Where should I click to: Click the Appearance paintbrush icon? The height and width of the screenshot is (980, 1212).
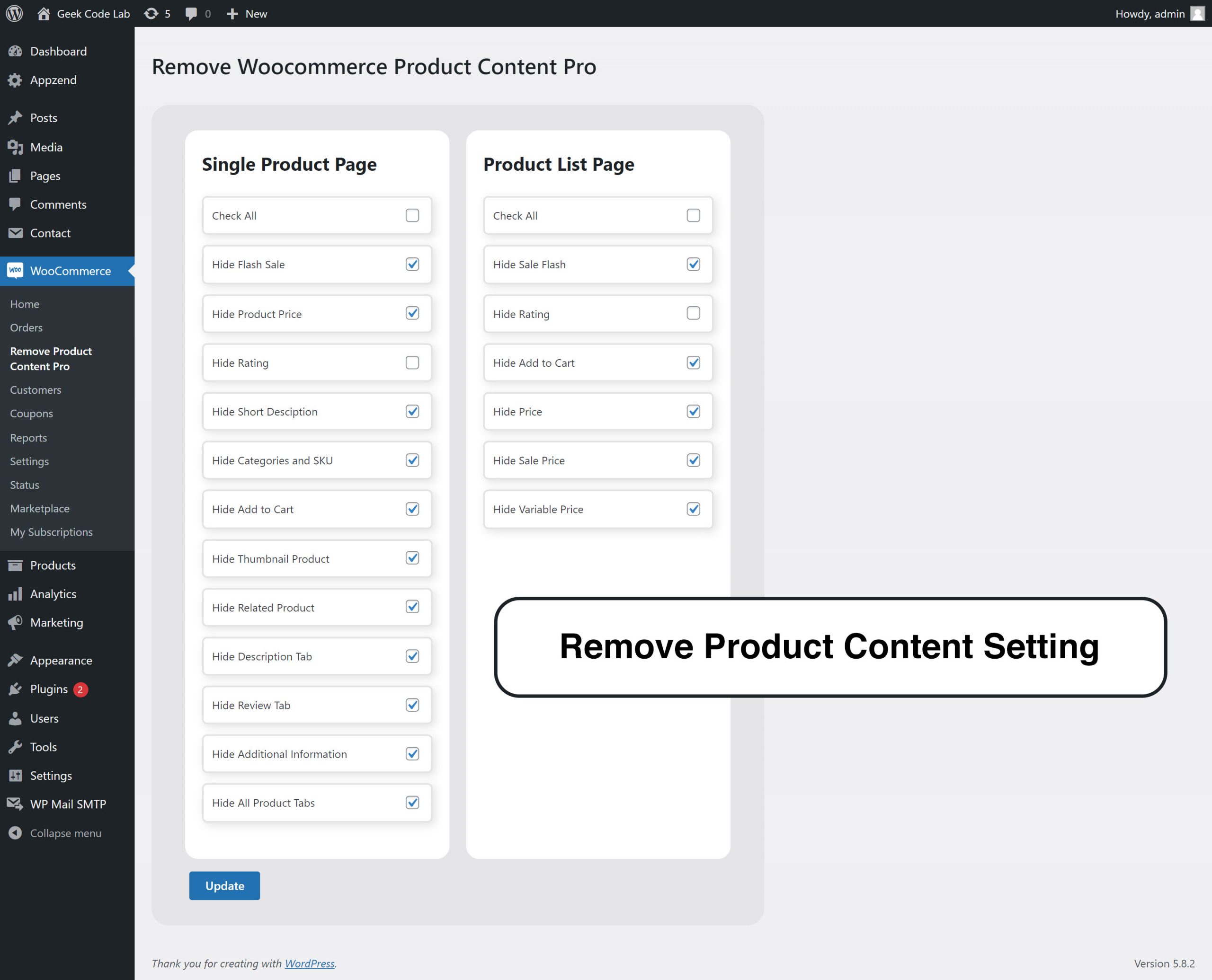click(15, 661)
